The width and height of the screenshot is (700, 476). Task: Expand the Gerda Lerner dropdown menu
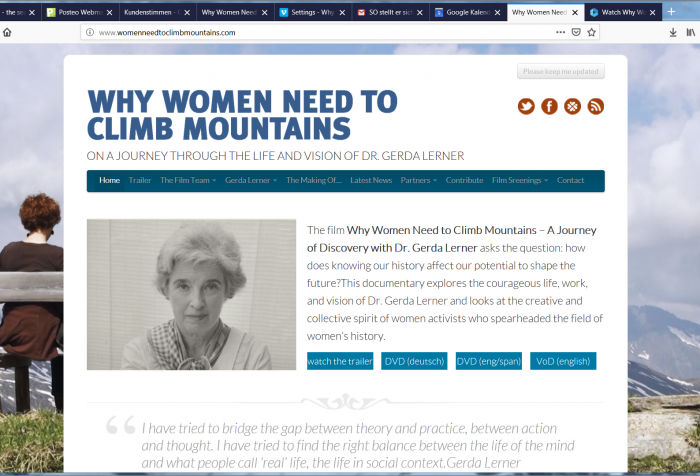point(251,180)
